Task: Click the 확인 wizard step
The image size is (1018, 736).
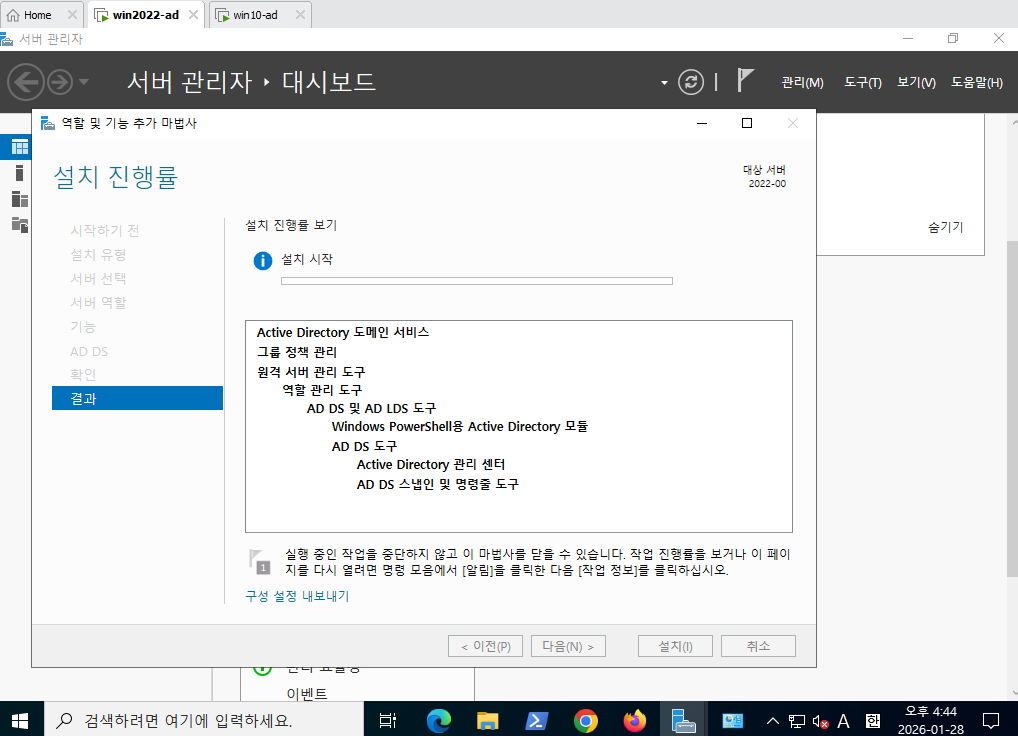Action: [x=83, y=374]
